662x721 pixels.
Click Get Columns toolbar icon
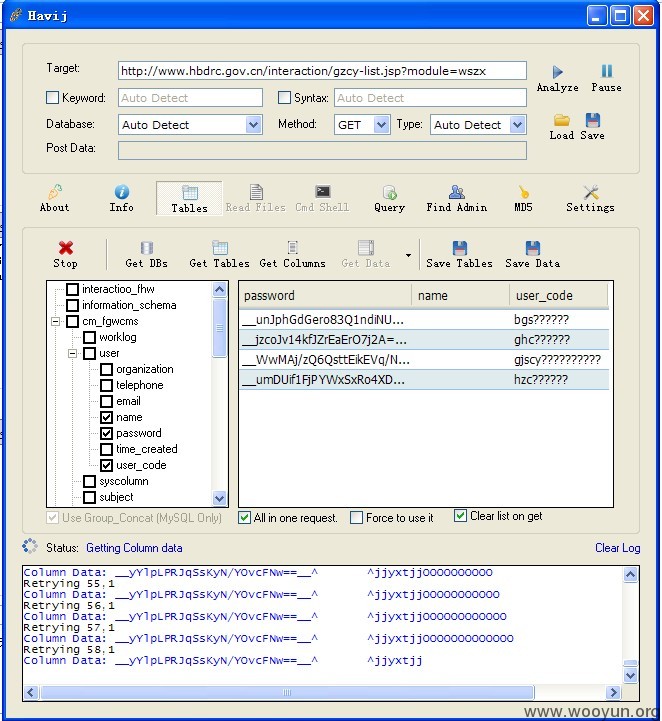pyautogui.click(x=292, y=255)
